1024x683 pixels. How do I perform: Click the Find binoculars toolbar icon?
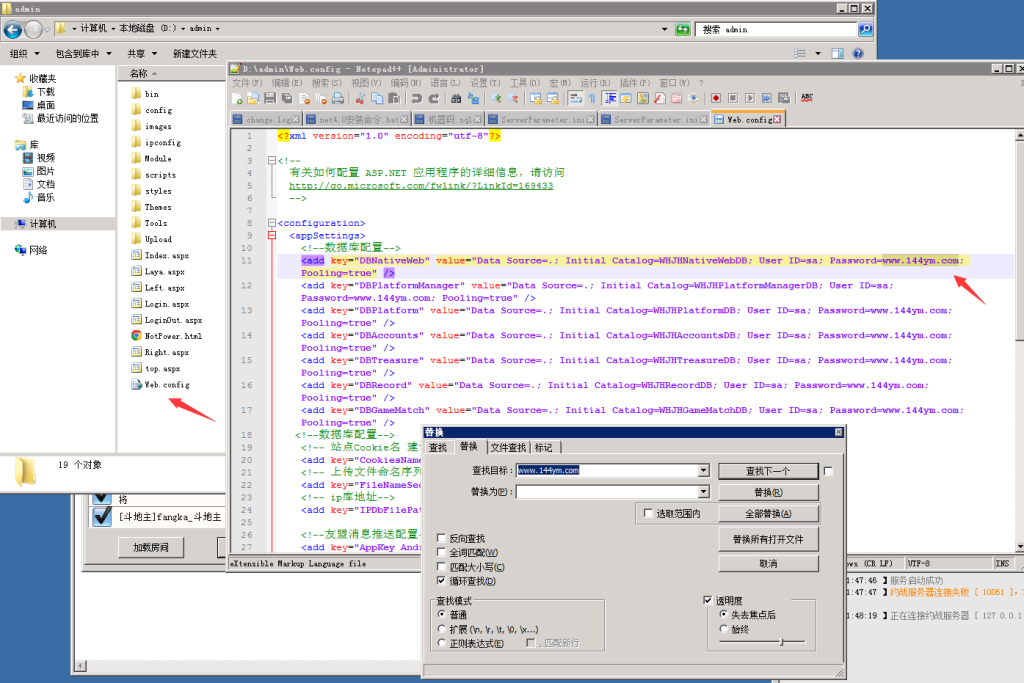pyautogui.click(x=456, y=98)
